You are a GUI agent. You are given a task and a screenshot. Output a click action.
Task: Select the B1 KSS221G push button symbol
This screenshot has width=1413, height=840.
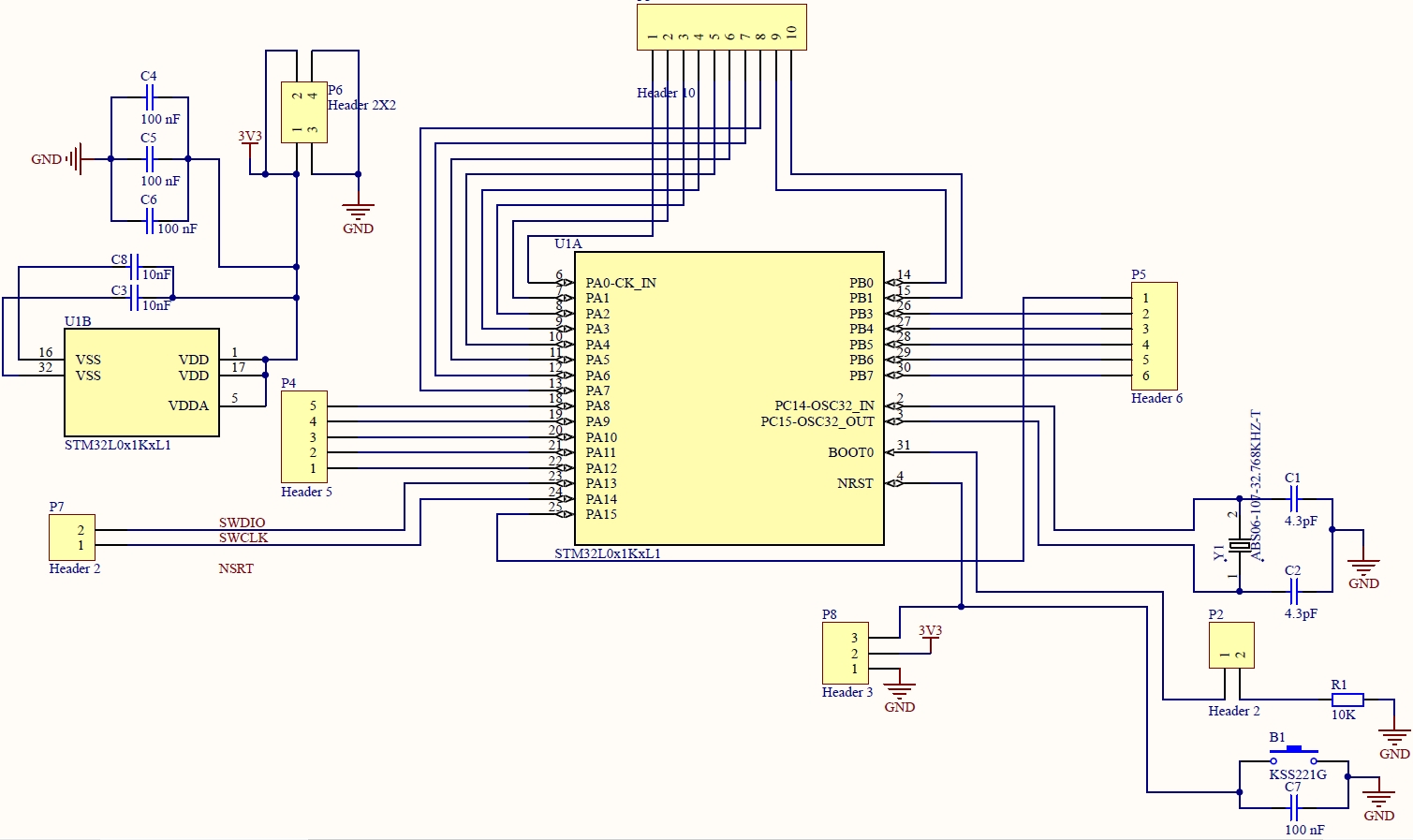pyautogui.click(x=1293, y=755)
